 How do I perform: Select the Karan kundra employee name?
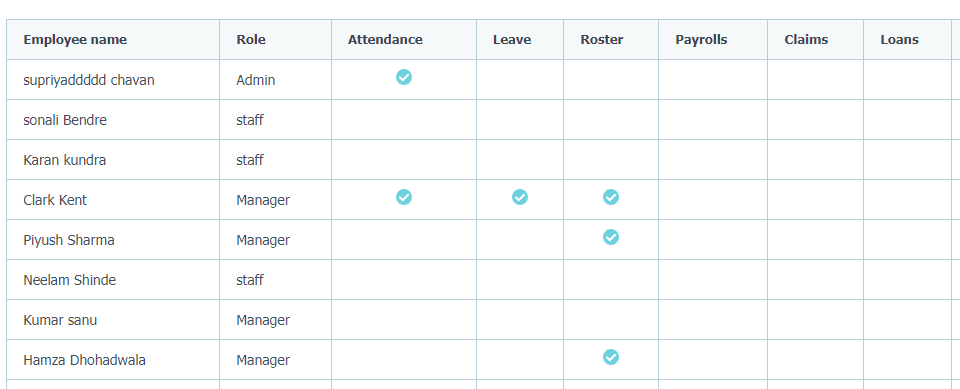pyautogui.click(x=64, y=160)
